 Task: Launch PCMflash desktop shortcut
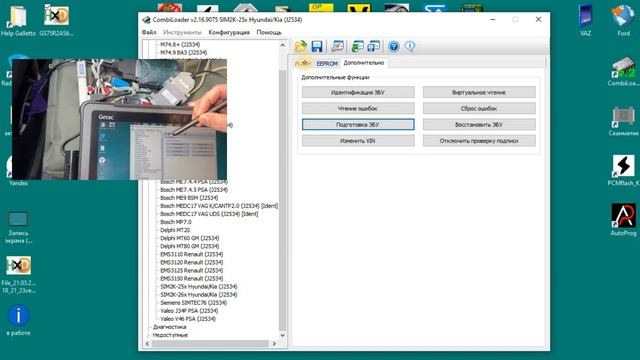623,170
